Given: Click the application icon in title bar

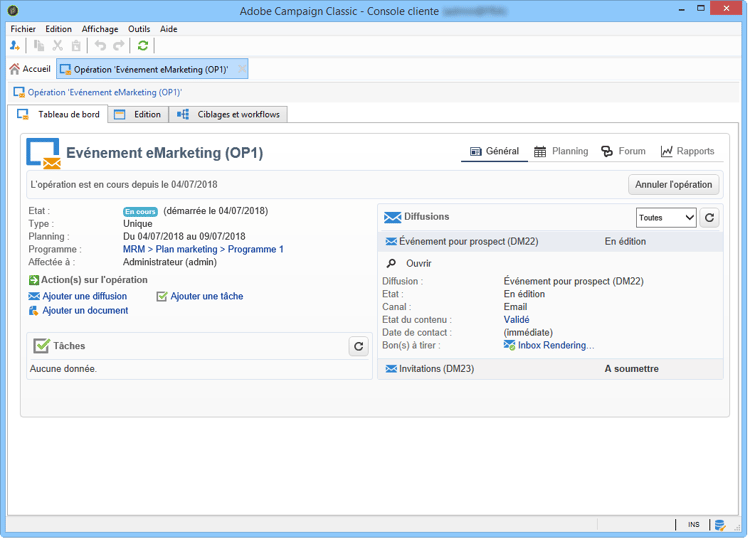Looking at the screenshot, I should click(13, 10).
